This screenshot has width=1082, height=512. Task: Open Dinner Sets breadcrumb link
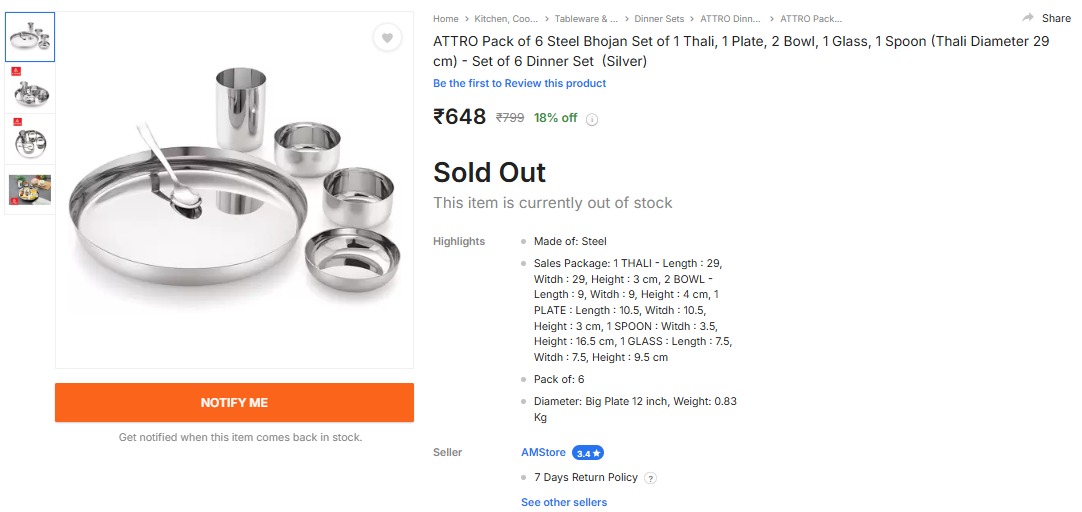pos(659,19)
